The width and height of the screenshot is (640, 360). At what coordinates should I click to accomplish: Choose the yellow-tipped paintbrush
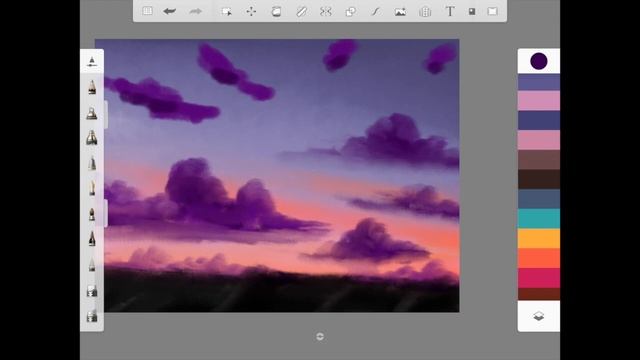coord(92,188)
